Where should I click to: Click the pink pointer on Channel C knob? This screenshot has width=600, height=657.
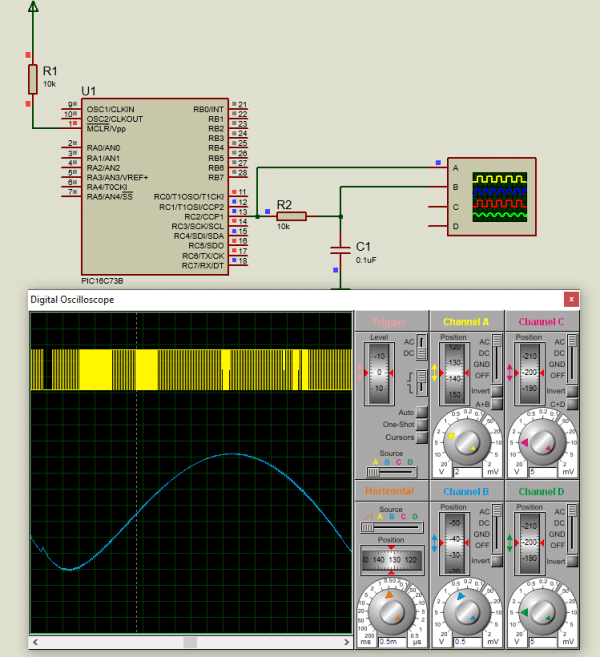click(524, 442)
